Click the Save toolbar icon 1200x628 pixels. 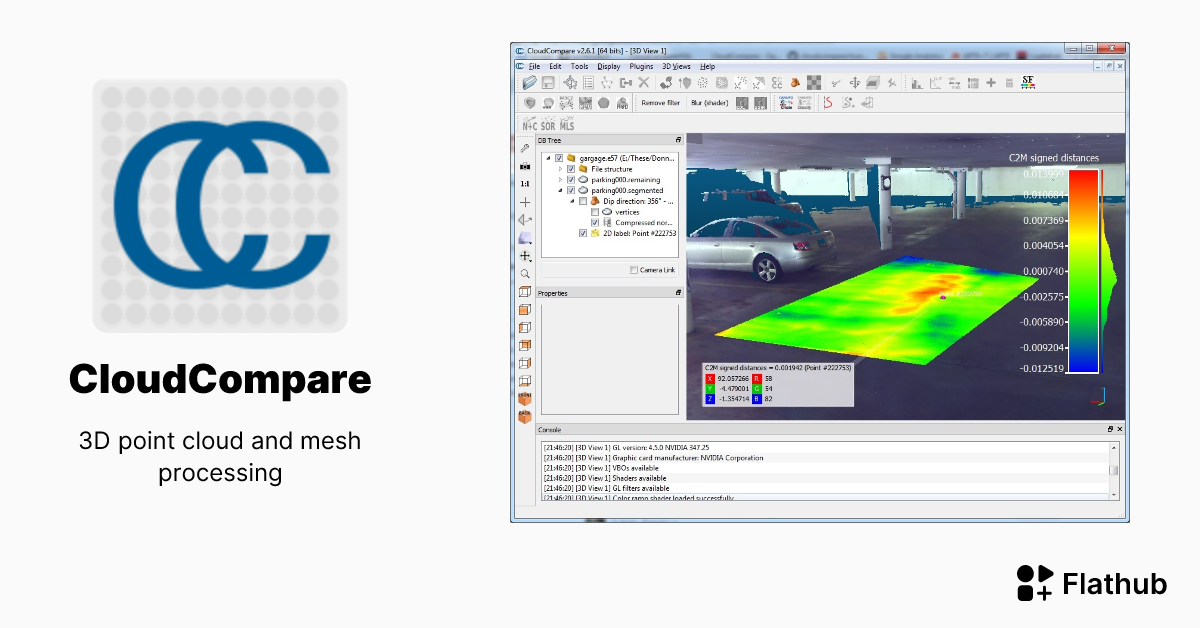547,82
